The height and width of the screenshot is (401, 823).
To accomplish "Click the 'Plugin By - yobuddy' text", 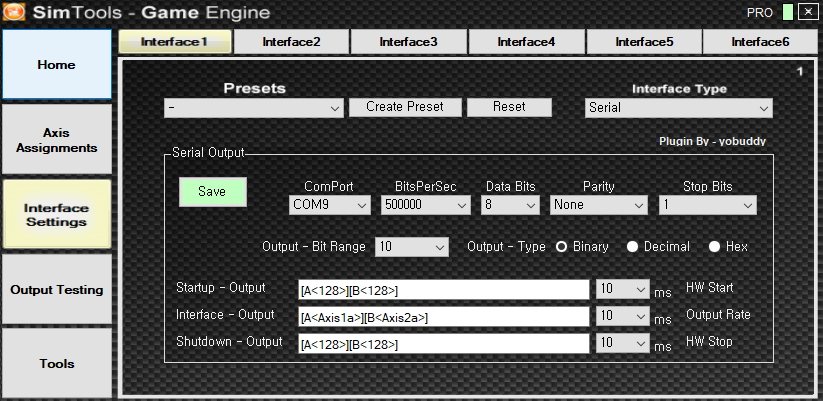I will (x=712, y=141).
